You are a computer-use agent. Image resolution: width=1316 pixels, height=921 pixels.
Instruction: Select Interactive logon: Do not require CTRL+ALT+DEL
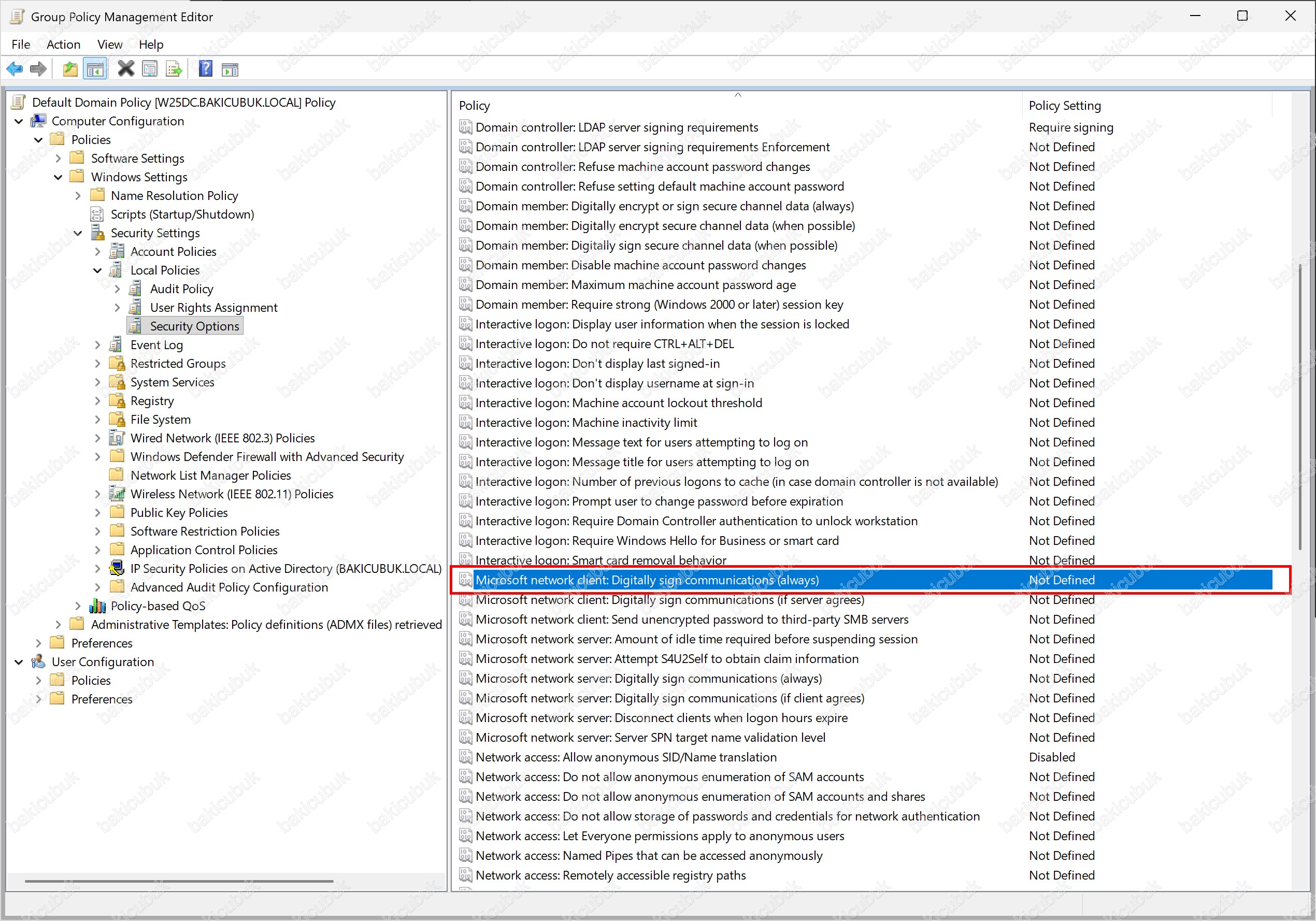coord(605,344)
